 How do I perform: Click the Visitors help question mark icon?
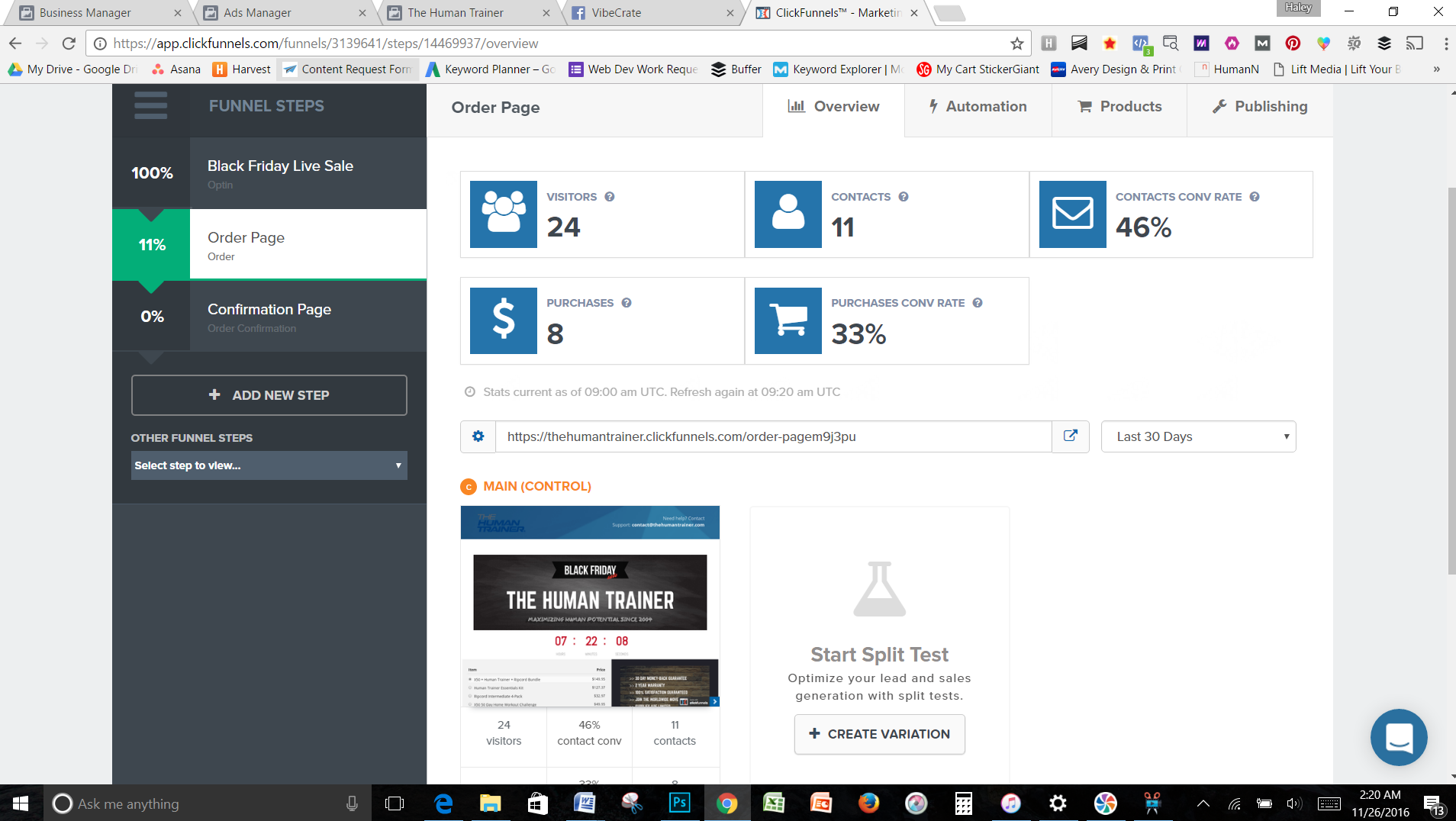[x=610, y=197]
